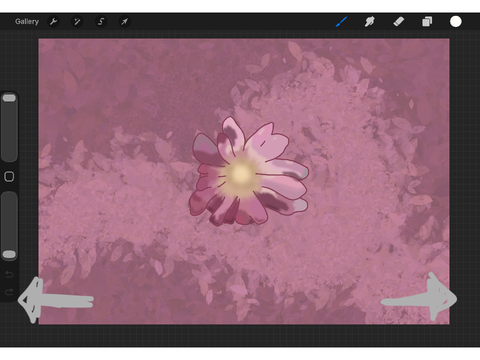This screenshot has height=360, width=480.
Task: Open the Gallery
Action: click(x=27, y=22)
